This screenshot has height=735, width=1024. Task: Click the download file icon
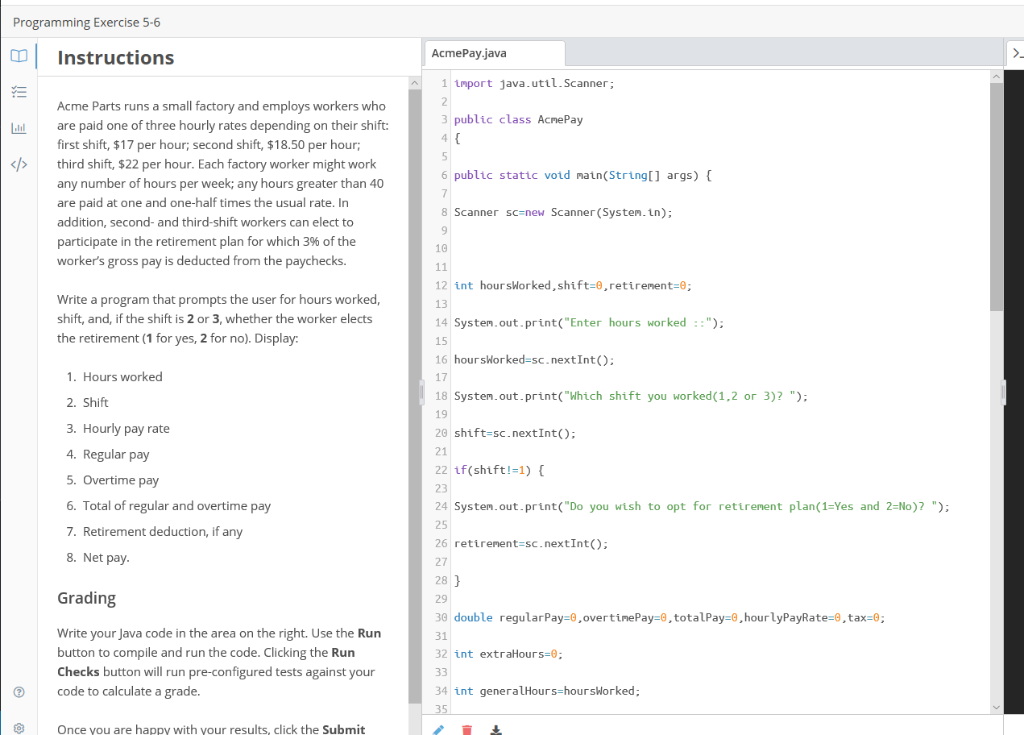[496, 729]
